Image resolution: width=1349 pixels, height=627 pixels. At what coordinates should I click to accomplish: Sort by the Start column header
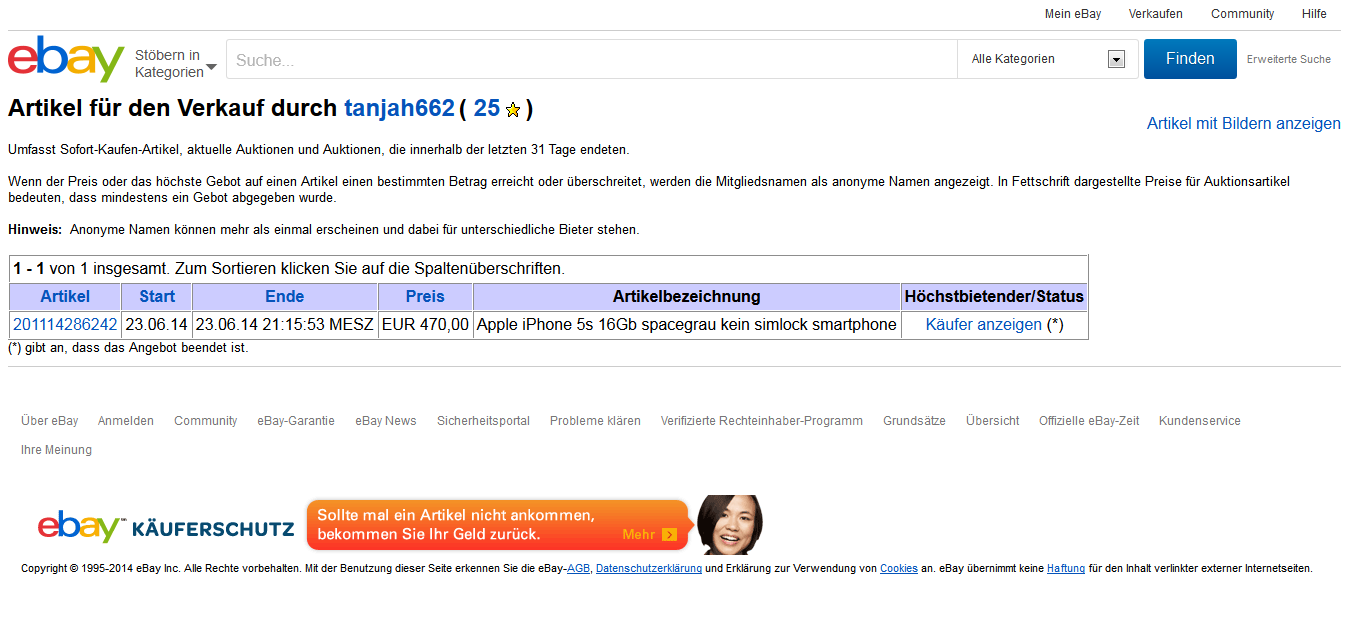click(x=157, y=296)
